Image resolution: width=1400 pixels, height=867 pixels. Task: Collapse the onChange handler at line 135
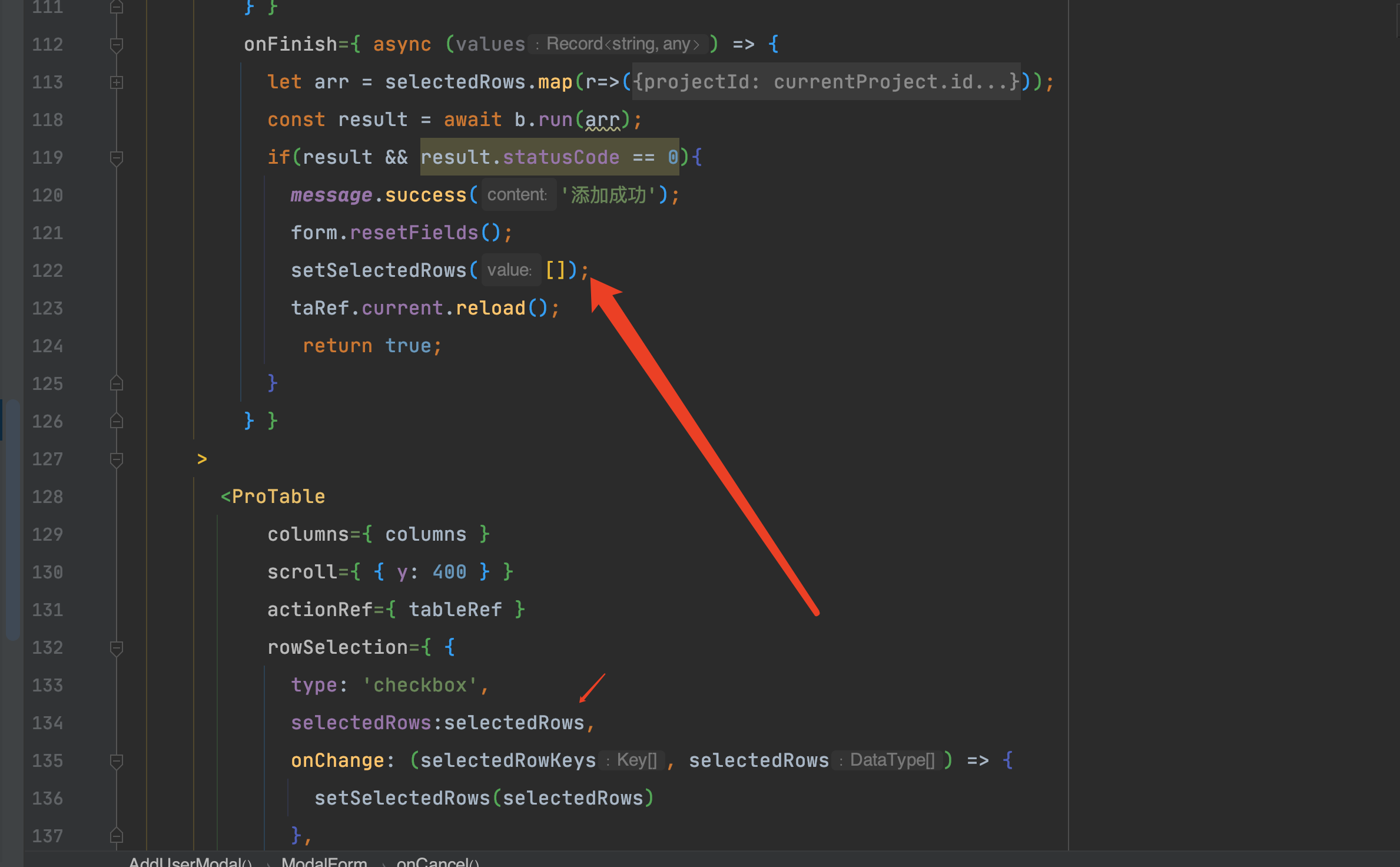[x=116, y=760]
